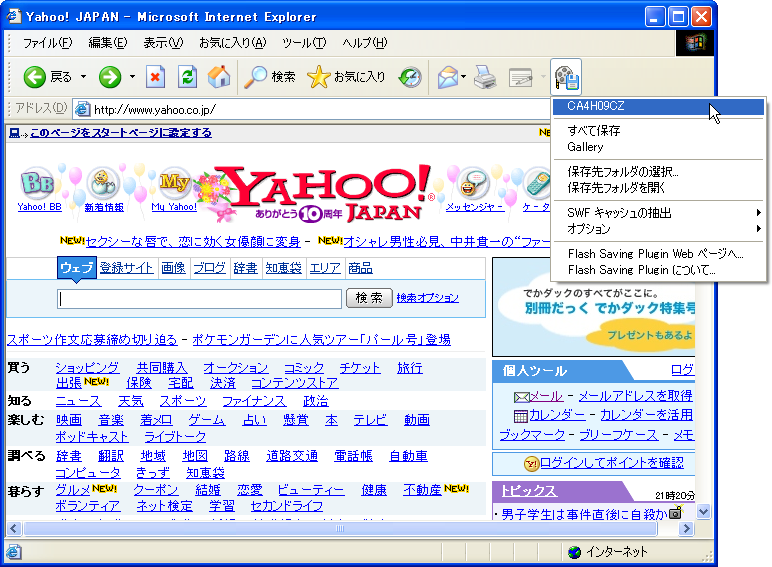Click the メール envelope icon in 個人ツール
Image resolution: width=772 pixels, height=567 pixels.
tap(521, 397)
